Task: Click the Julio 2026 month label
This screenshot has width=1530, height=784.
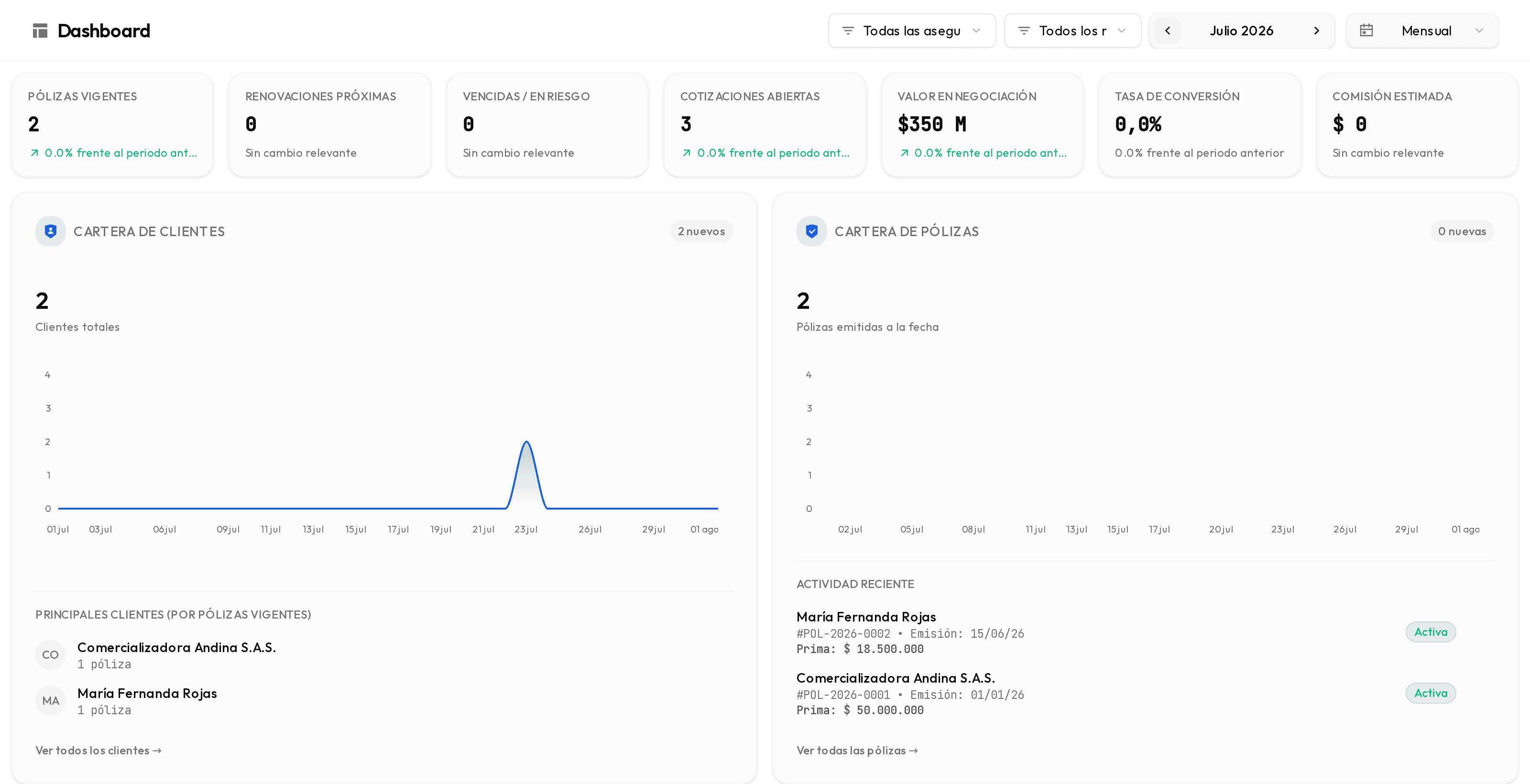Action: 1241,31
